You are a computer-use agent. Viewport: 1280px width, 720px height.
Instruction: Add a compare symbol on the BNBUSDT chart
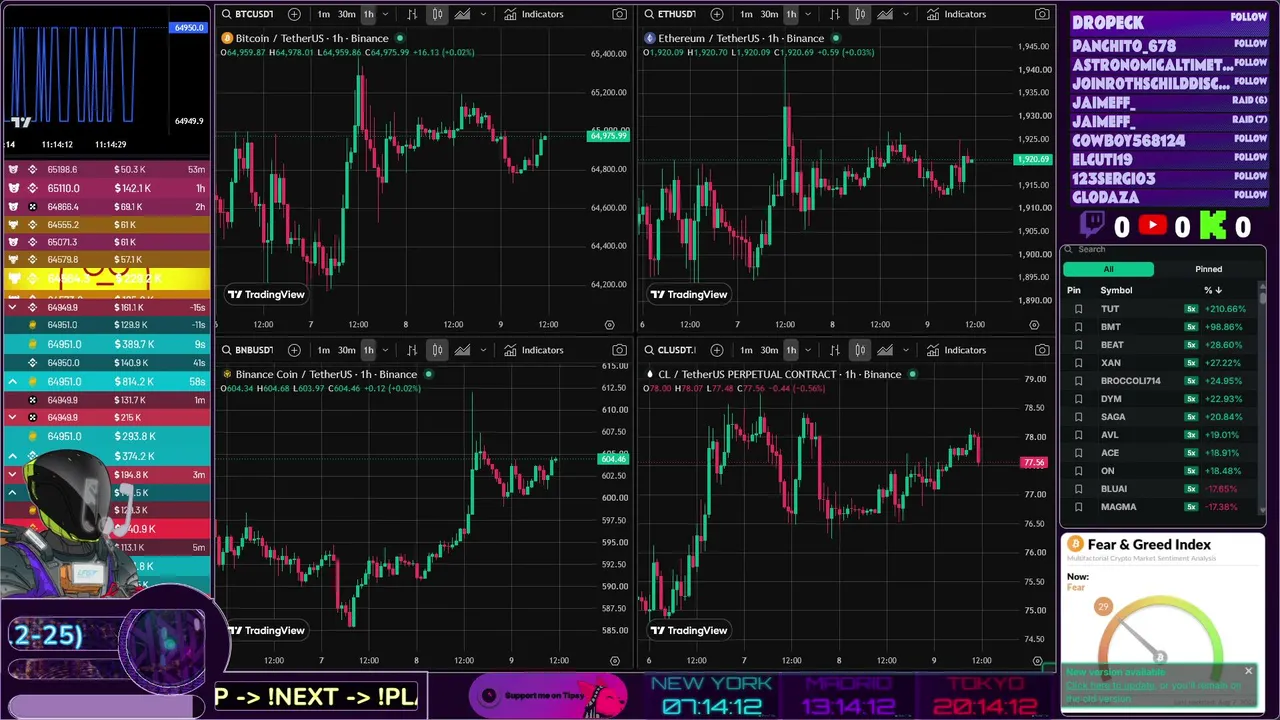pyautogui.click(x=294, y=350)
